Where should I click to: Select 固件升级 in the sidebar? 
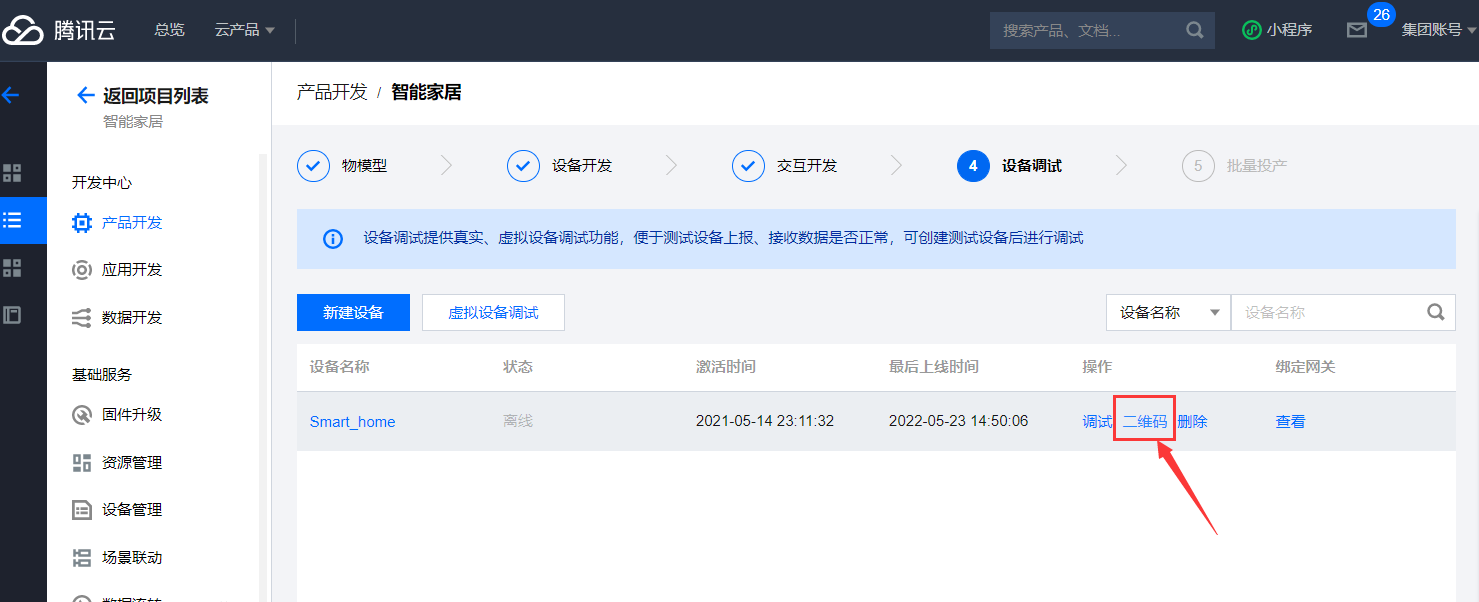[131, 415]
